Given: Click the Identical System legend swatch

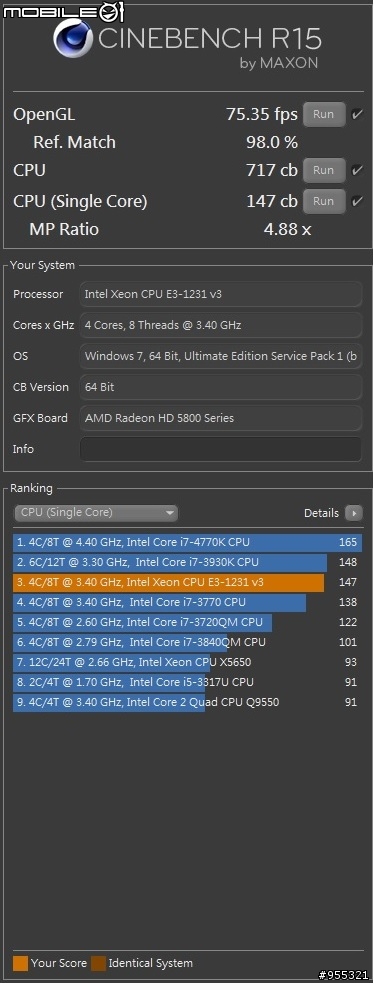Looking at the screenshot, I should [x=98, y=963].
